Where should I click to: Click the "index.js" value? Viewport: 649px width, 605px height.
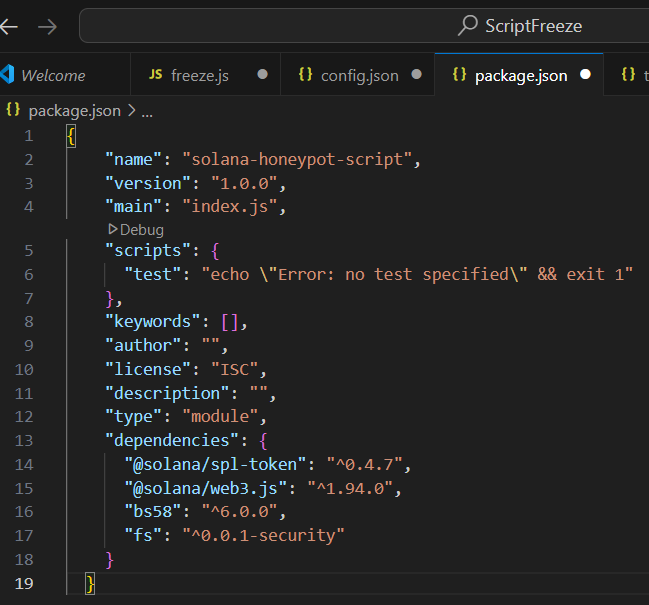tap(230, 206)
